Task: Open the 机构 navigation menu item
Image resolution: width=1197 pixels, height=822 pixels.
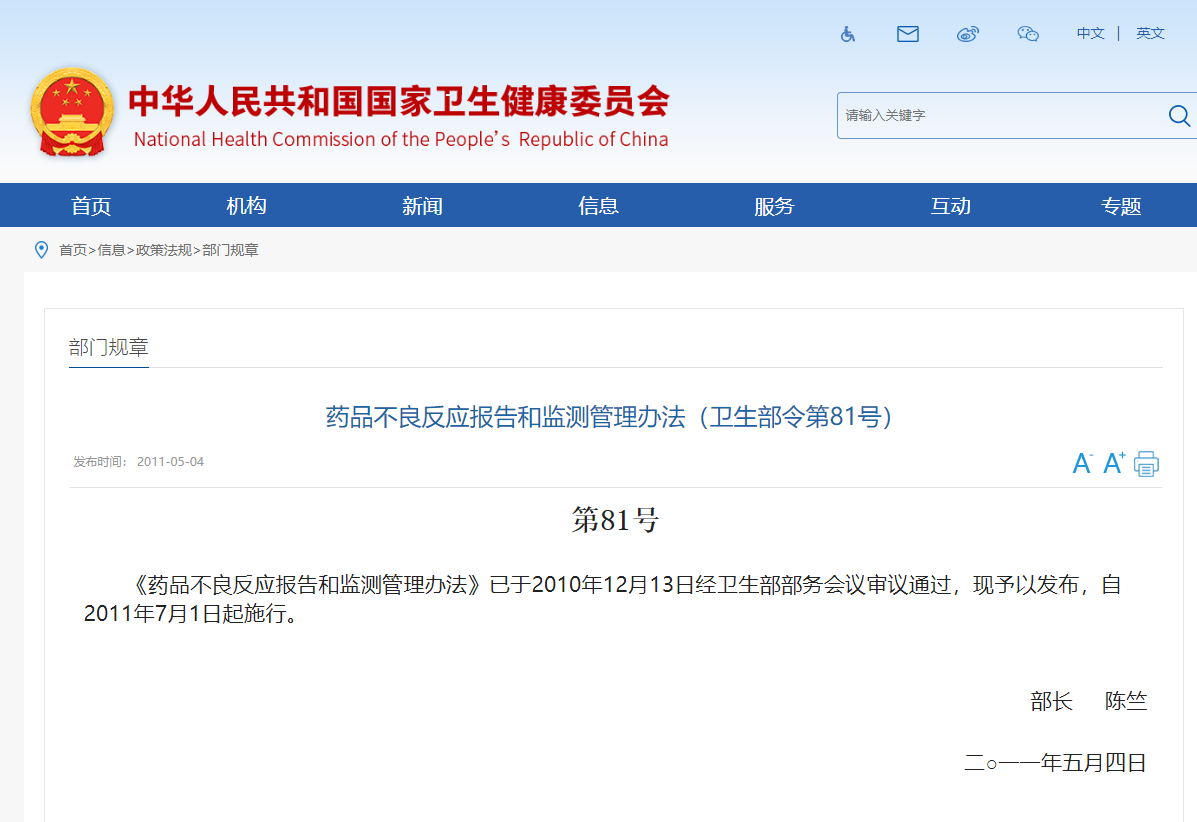Action: [x=246, y=206]
